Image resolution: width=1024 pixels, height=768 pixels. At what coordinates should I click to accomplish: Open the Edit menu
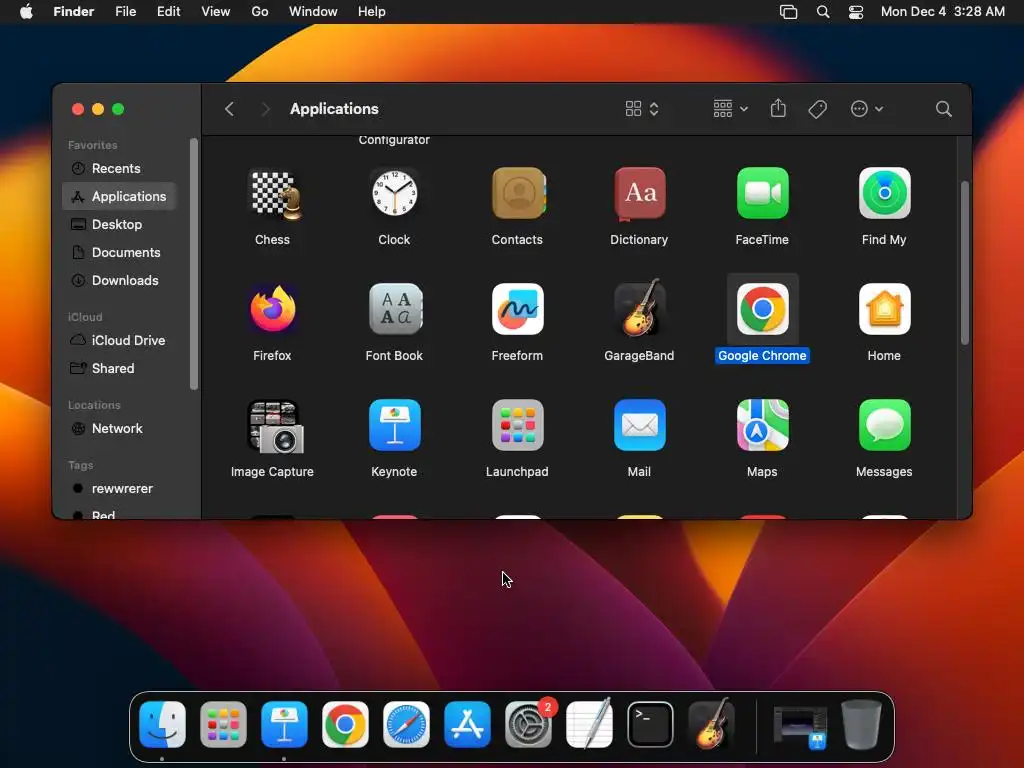[x=168, y=12]
